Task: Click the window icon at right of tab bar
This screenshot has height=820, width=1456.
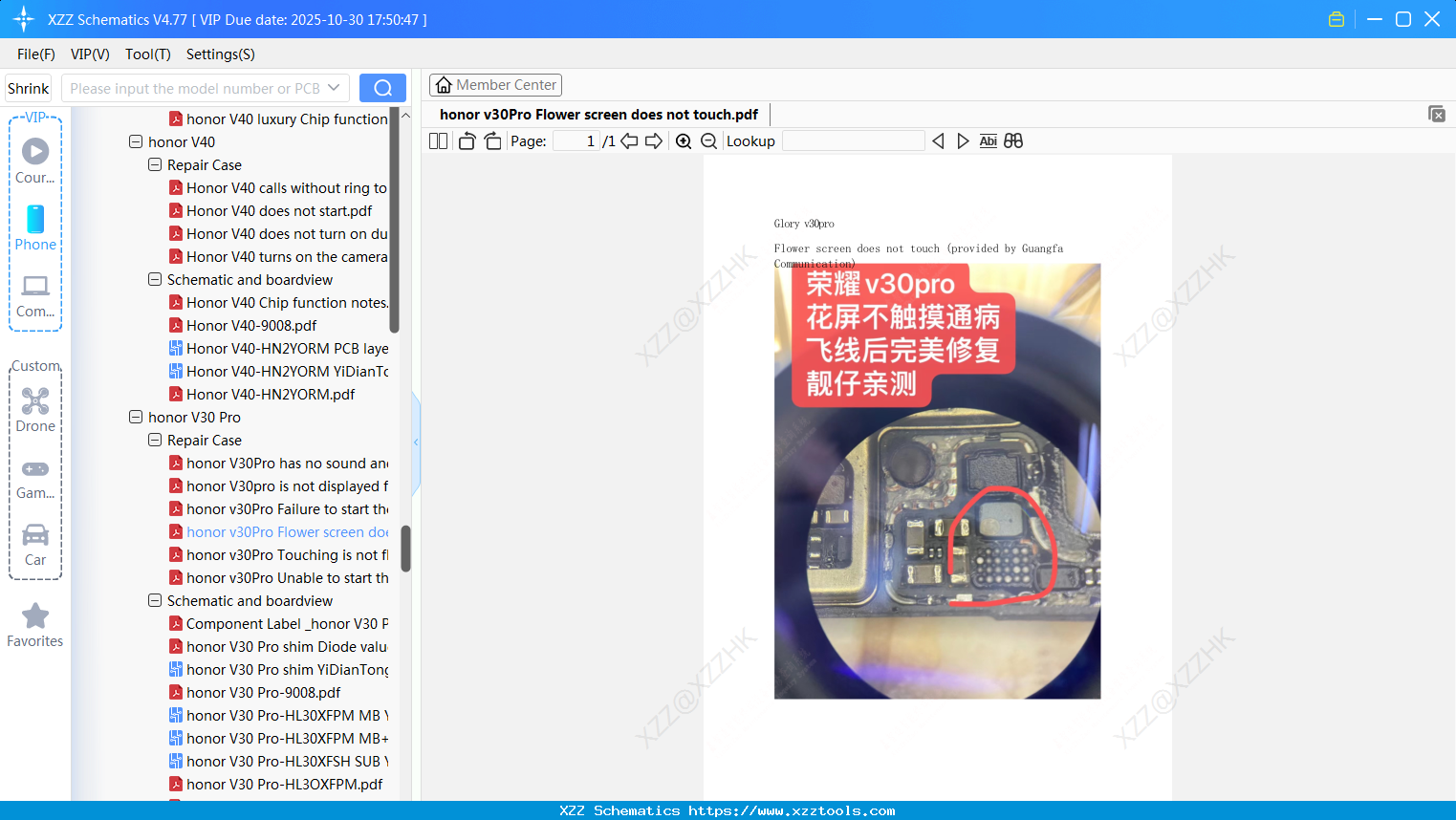Action: (x=1437, y=114)
